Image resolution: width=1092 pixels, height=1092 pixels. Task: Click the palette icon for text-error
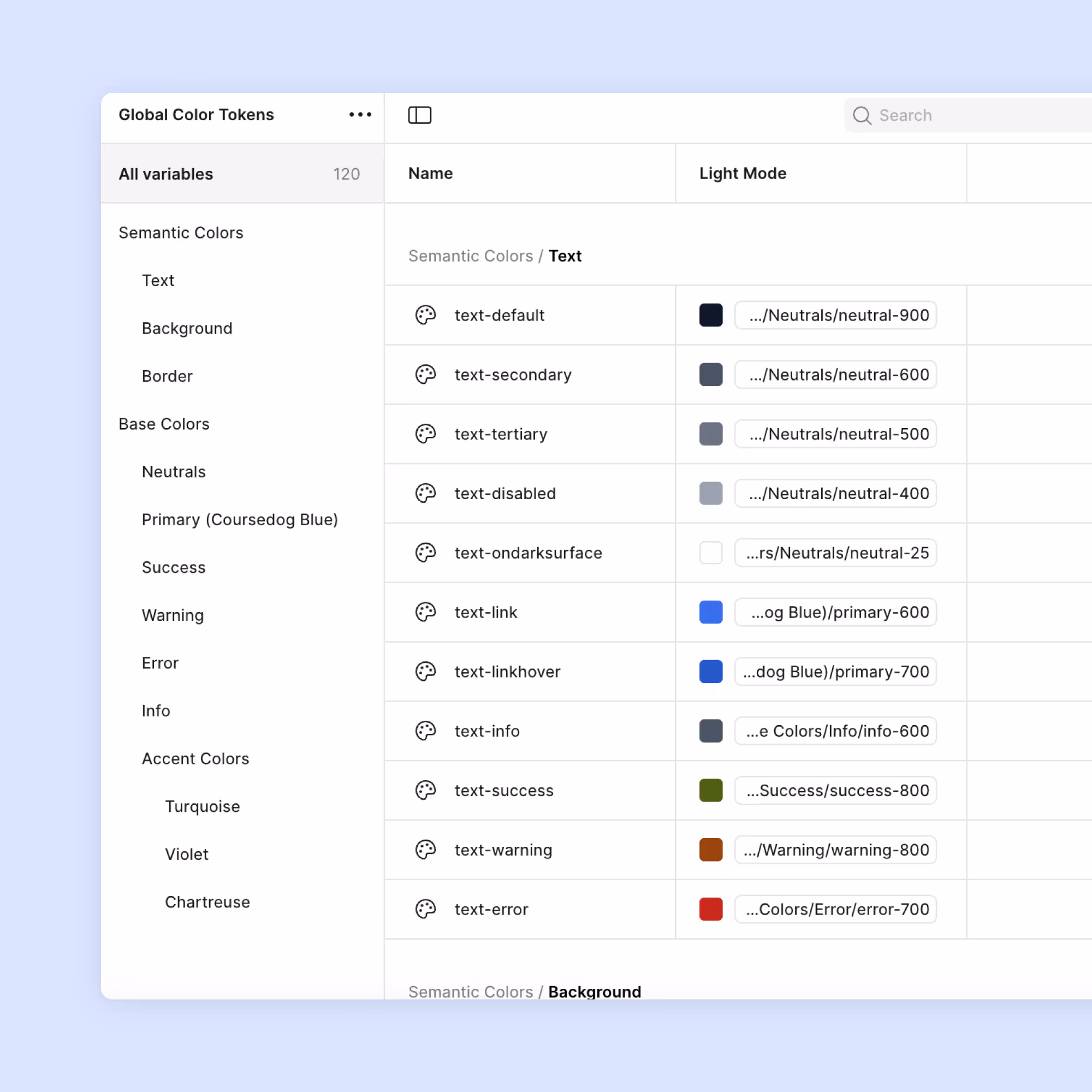[426, 909]
